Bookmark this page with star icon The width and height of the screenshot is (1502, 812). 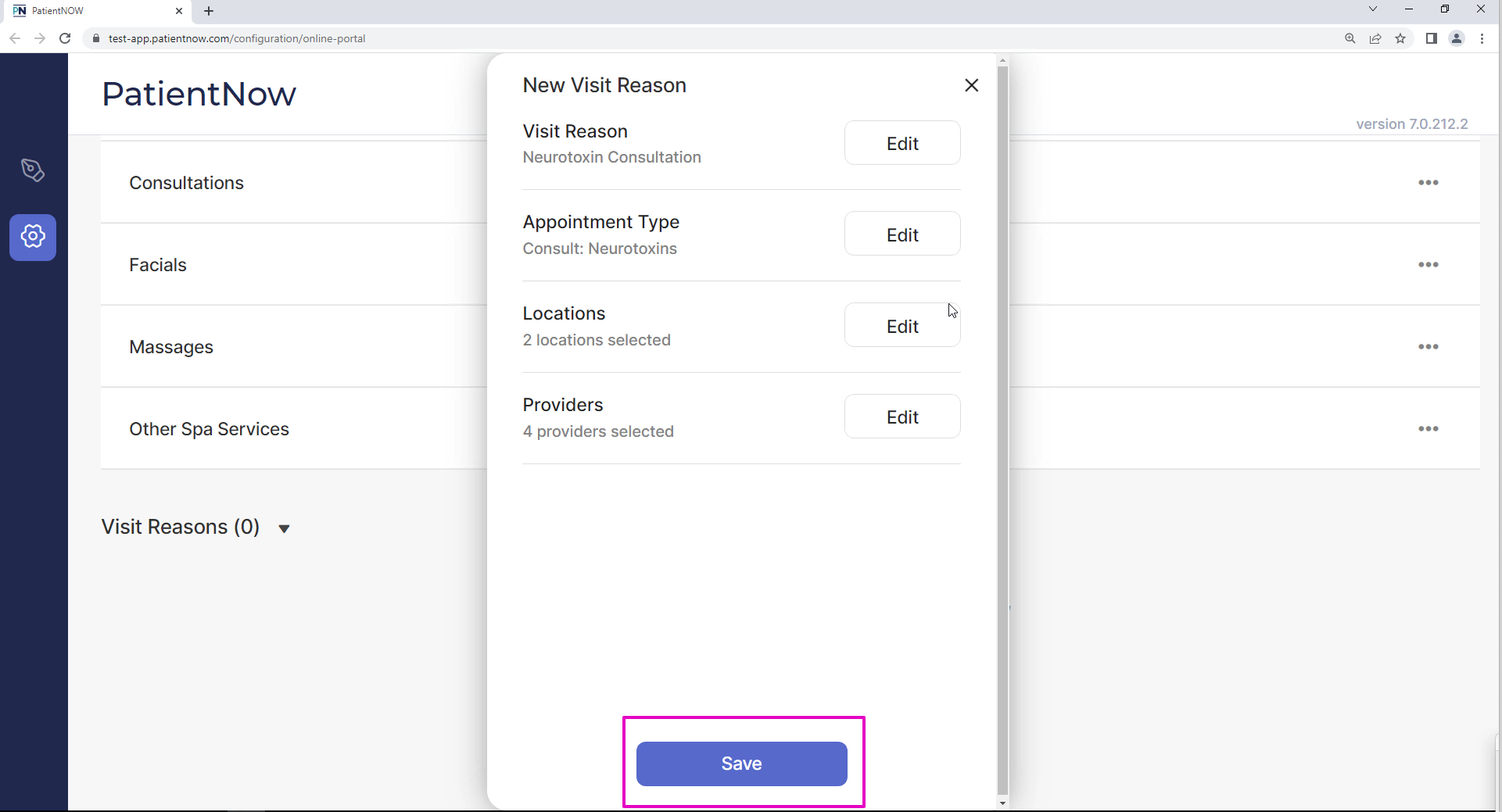point(1400,38)
